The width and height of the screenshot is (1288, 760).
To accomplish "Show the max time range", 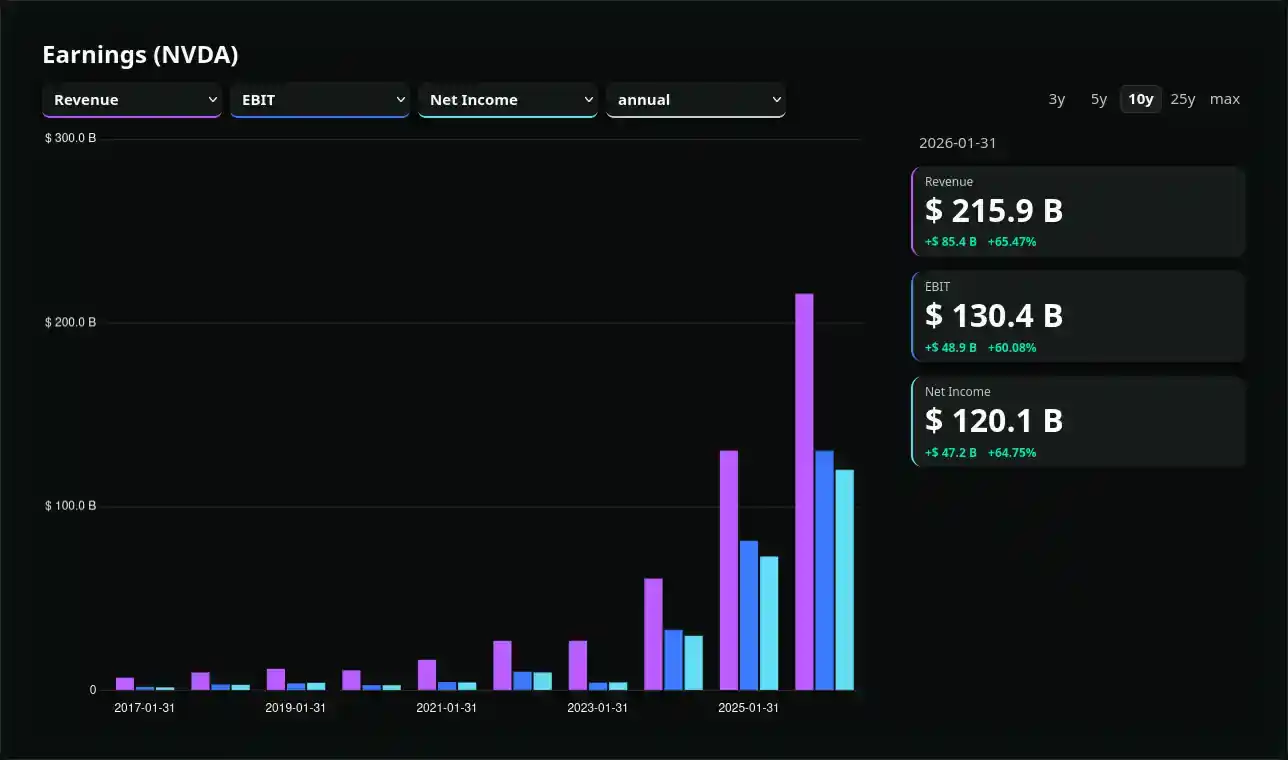I will [x=1225, y=99].
